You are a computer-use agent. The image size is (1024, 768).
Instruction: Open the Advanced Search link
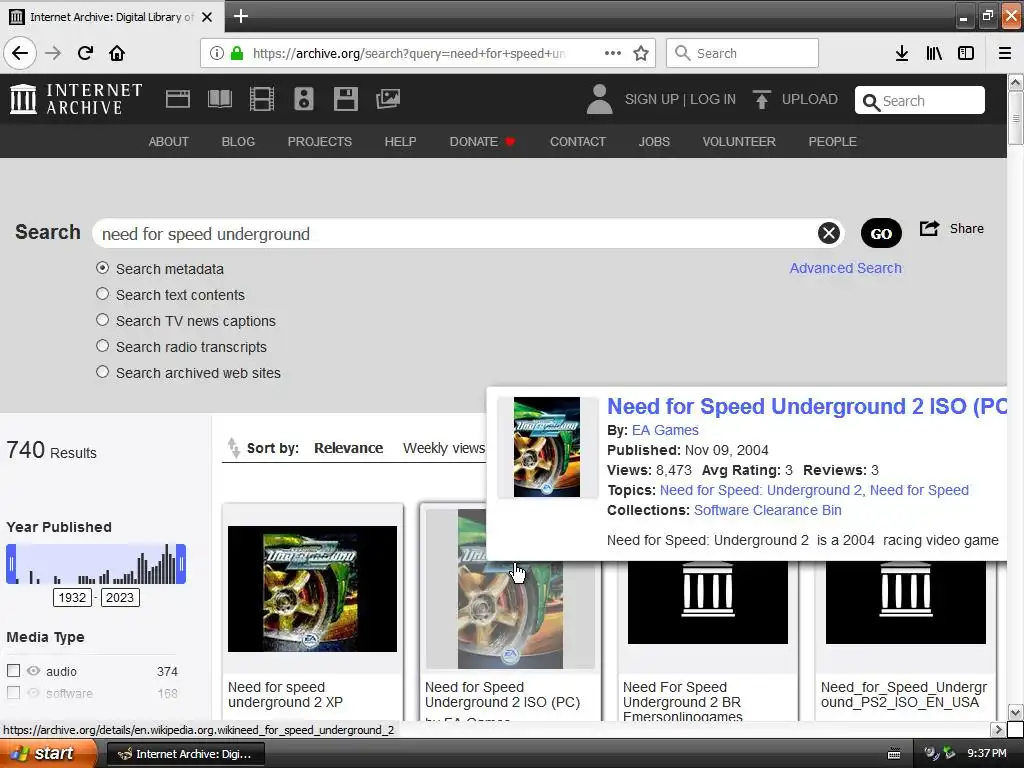846,268
